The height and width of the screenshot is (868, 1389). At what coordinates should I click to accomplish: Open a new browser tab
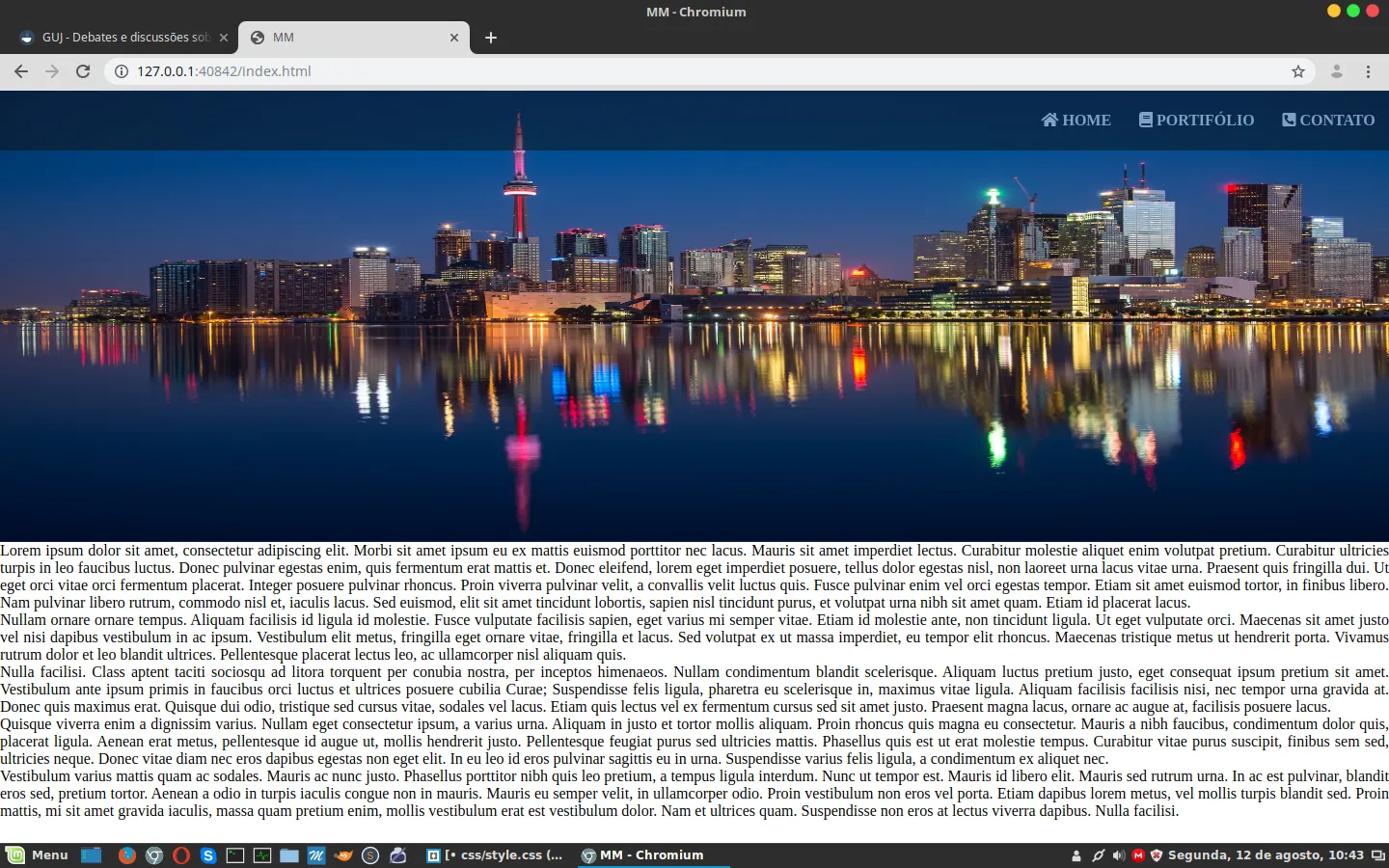[491, 38]
